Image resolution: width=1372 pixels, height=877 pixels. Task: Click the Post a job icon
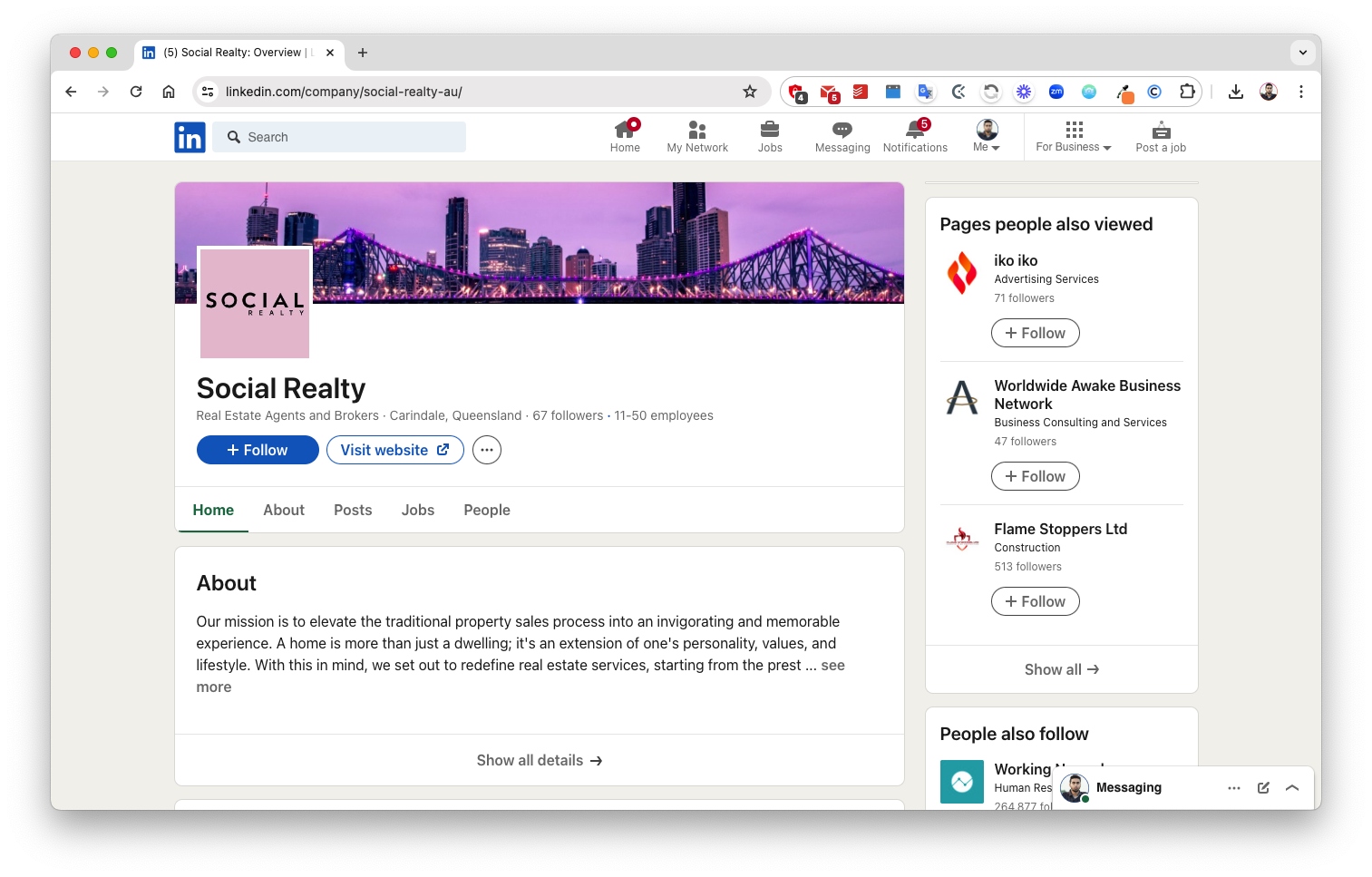pos(1161,130)
